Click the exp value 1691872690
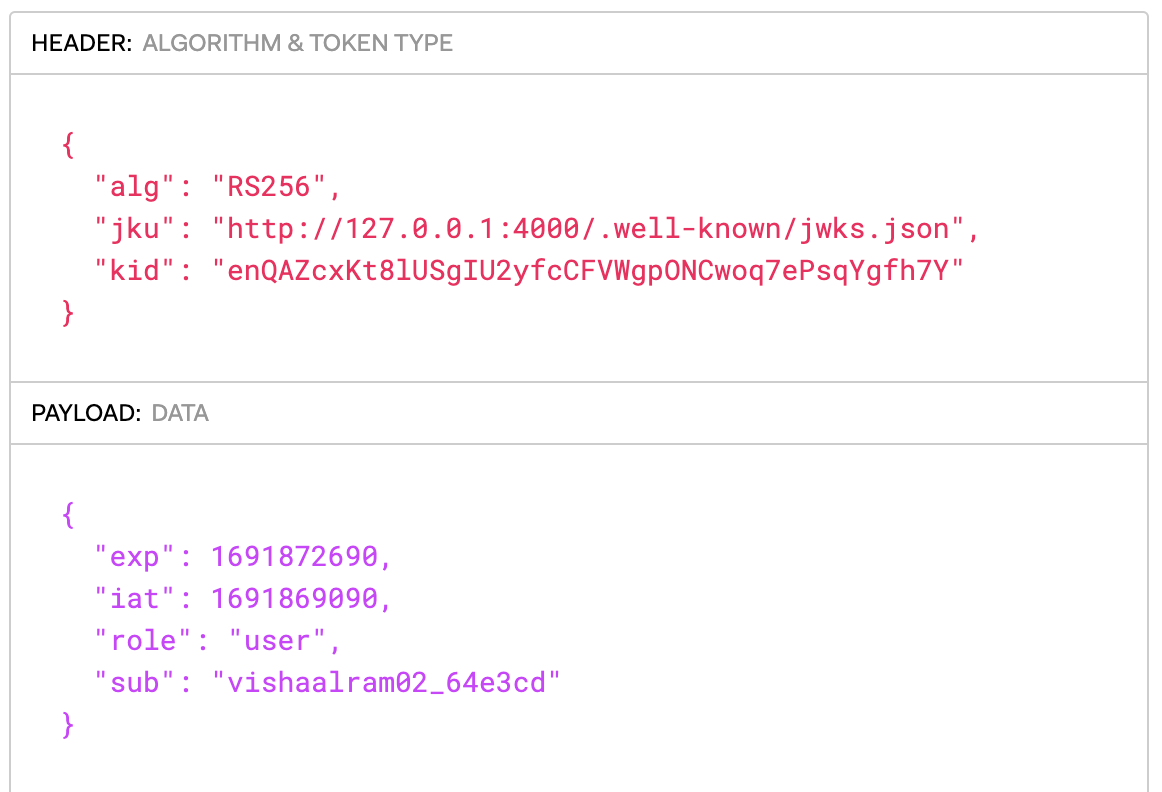Image resolution: width=1162 pixels, height=792 pixels. pos(295,556)
